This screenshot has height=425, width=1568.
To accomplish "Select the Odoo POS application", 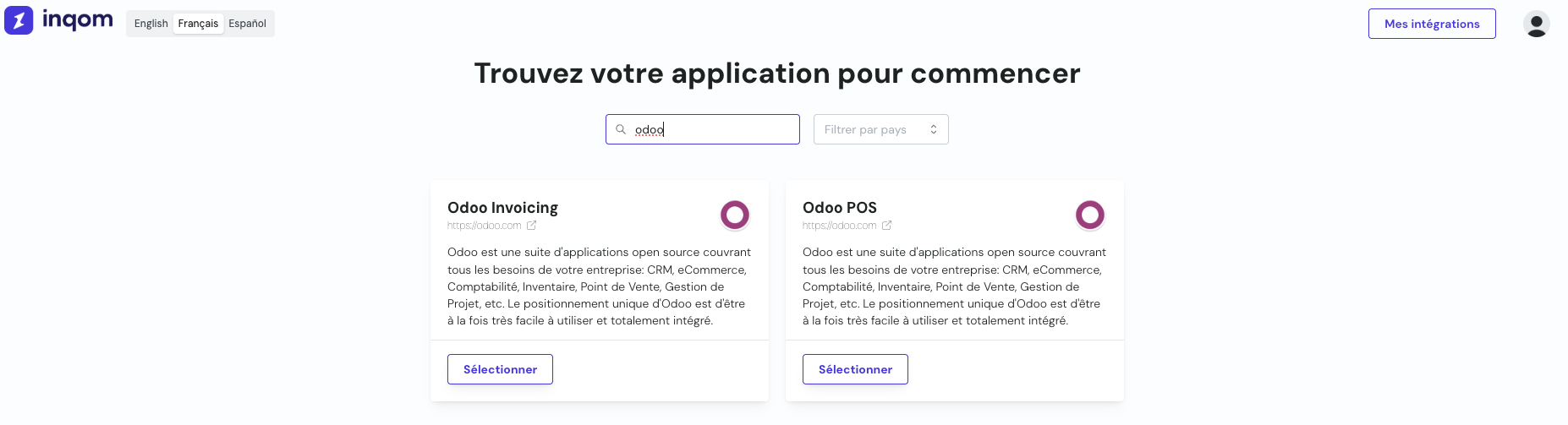I will [855, 369].
